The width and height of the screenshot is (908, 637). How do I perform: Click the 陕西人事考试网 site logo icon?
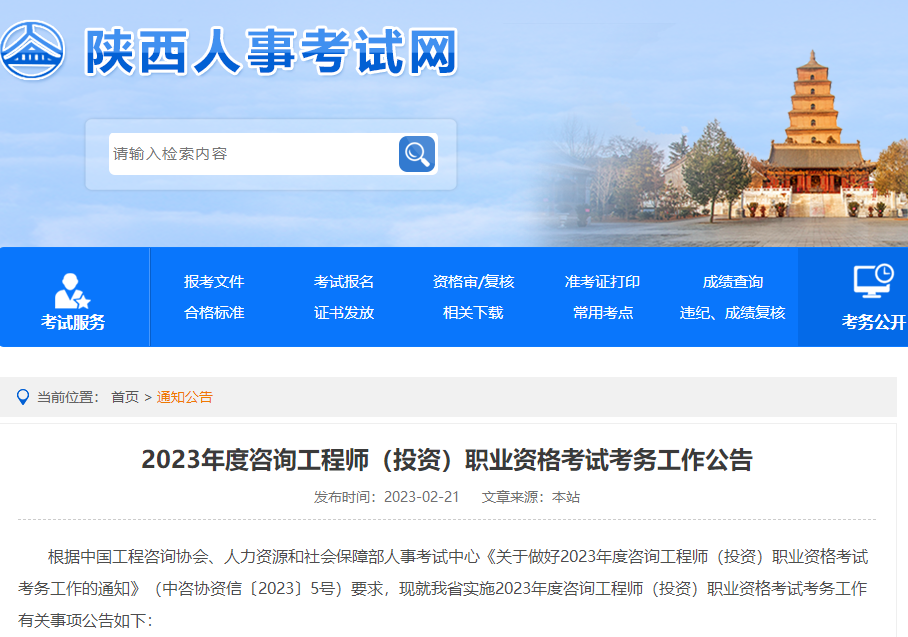point(35,47)
